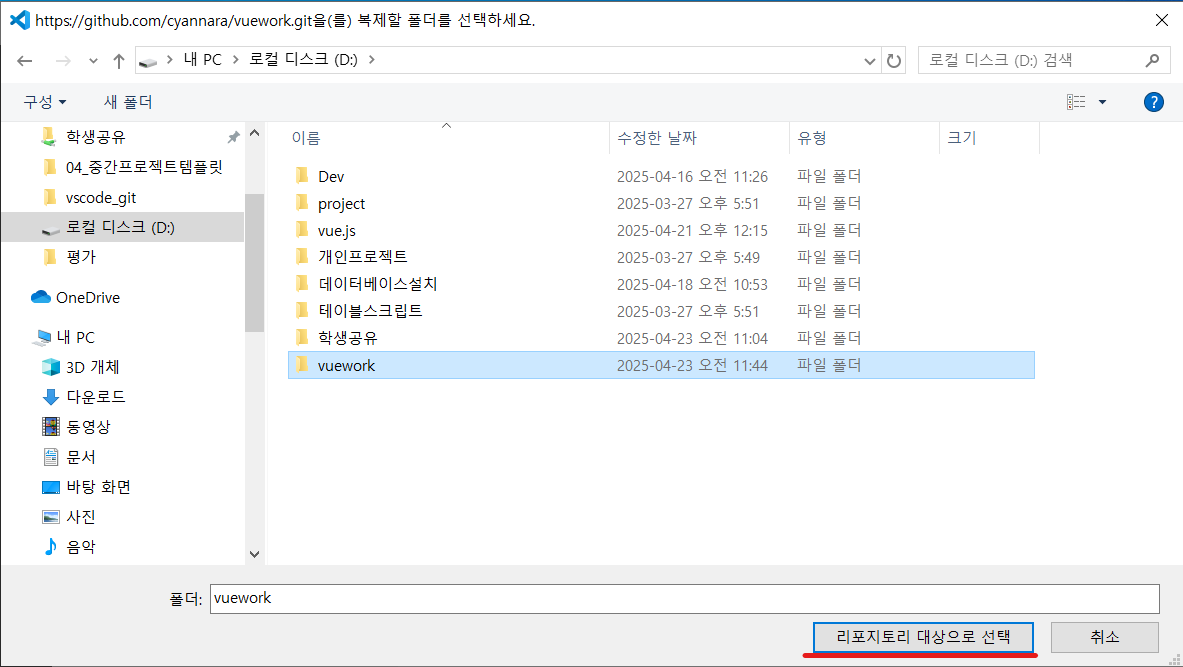Open the 3D 개체 folder
The height and width of the screenshot is (667, 1183).
(x=92, y=367)
